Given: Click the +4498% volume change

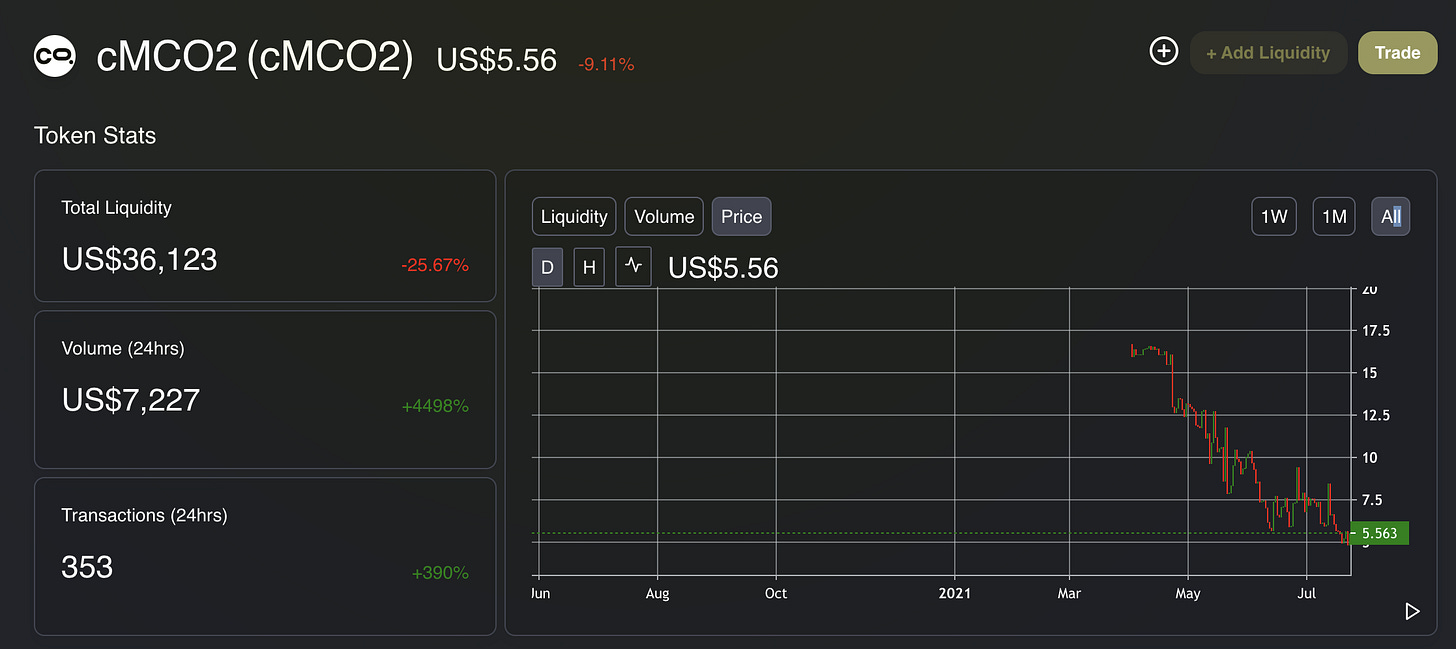Looking at the screenshot, I should click(435, 406).
